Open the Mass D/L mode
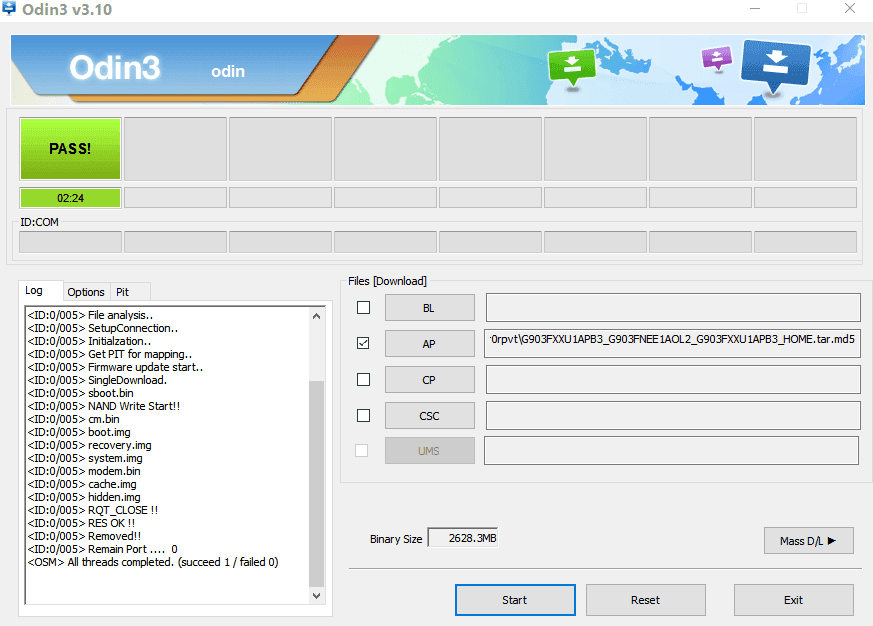 [x=808, y=541]
